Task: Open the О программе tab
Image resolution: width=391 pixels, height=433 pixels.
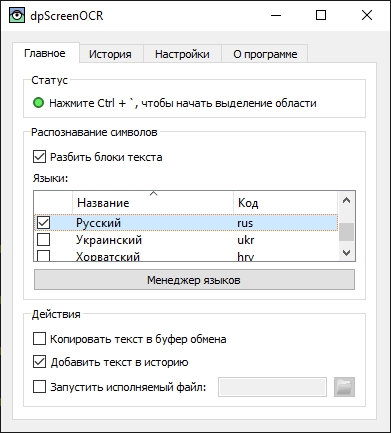Action: tap(265, 54)
